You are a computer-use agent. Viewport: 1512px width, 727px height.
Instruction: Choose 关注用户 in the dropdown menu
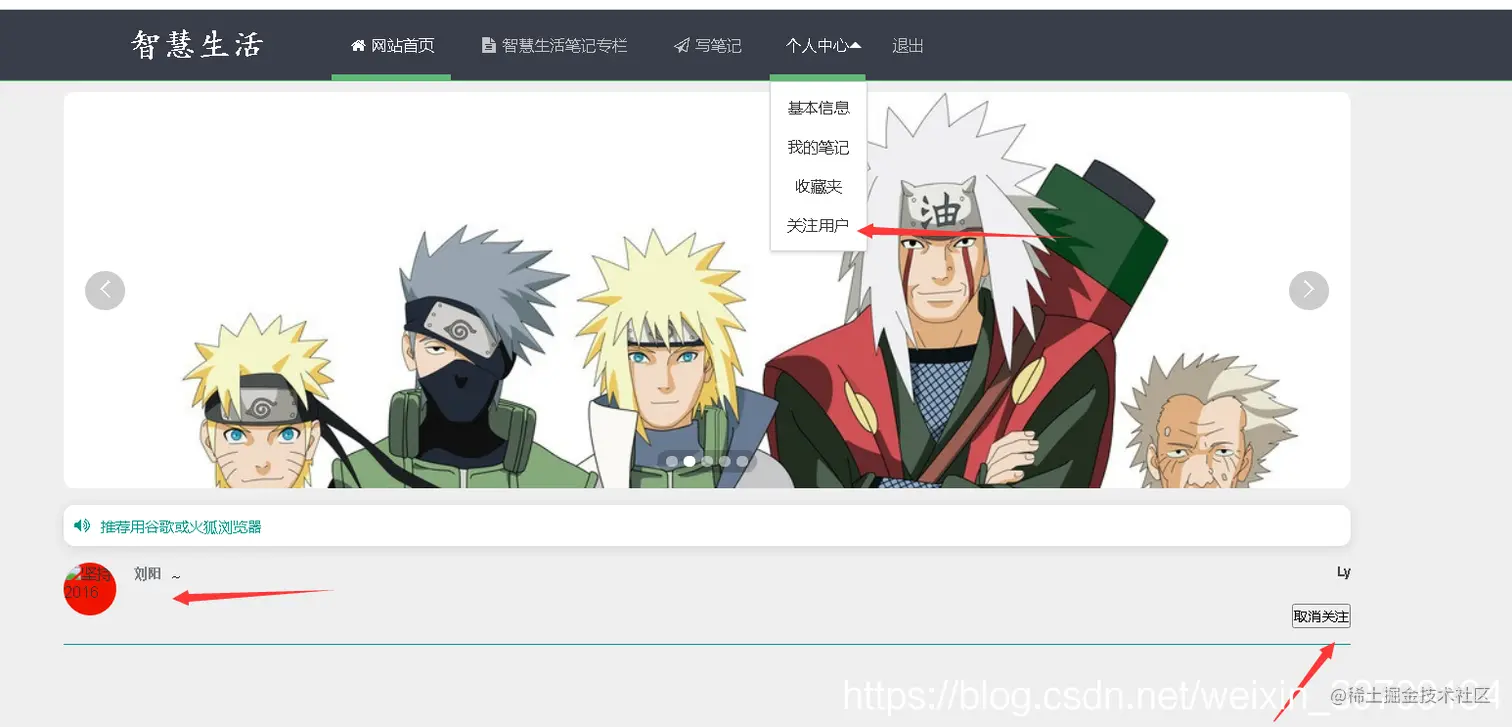point(818,226)
